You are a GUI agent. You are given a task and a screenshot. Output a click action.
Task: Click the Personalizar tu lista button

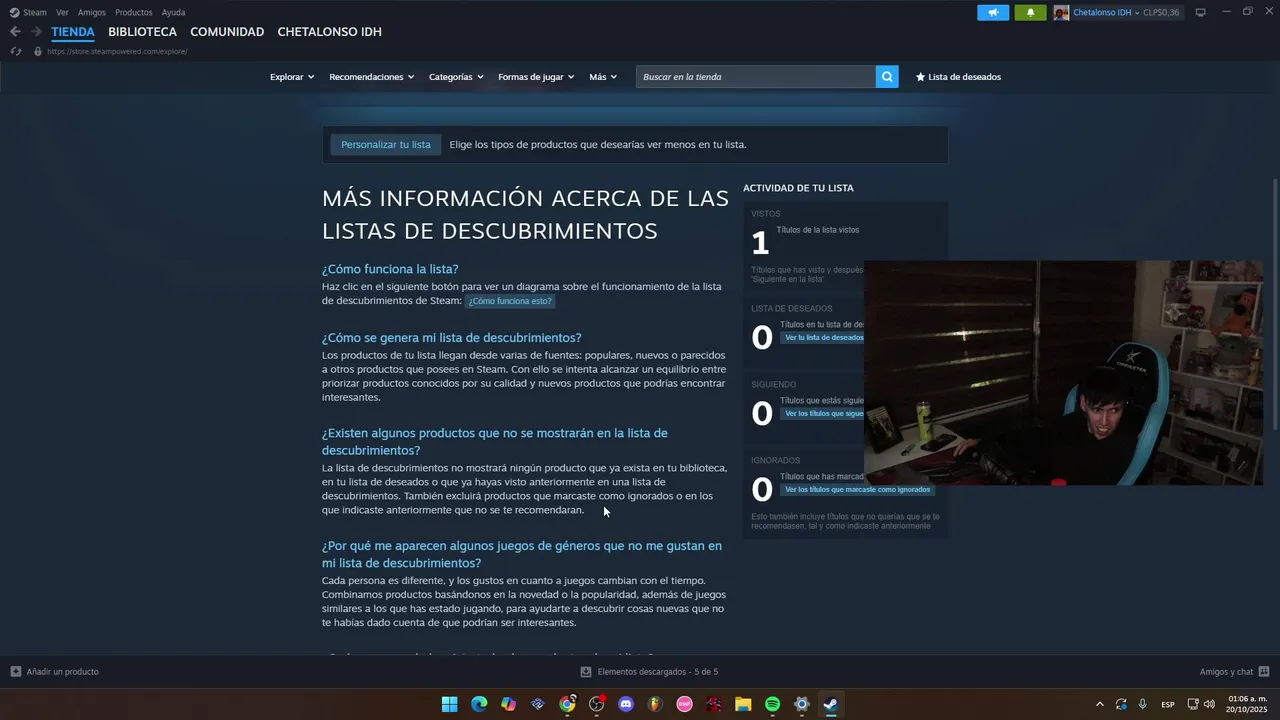click(x=386, y=144)
